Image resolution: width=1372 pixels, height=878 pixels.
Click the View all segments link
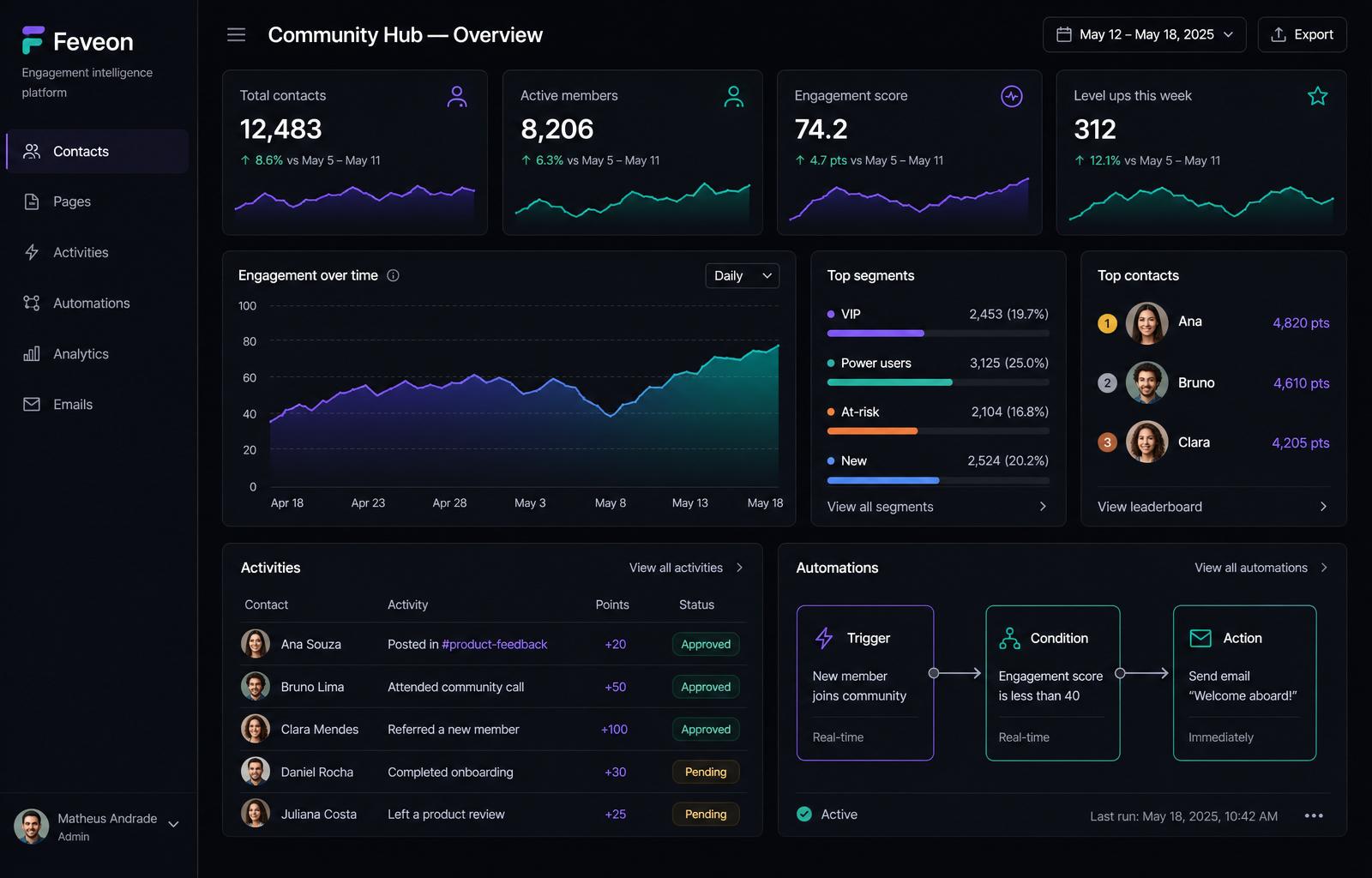[x=880, y=507]
